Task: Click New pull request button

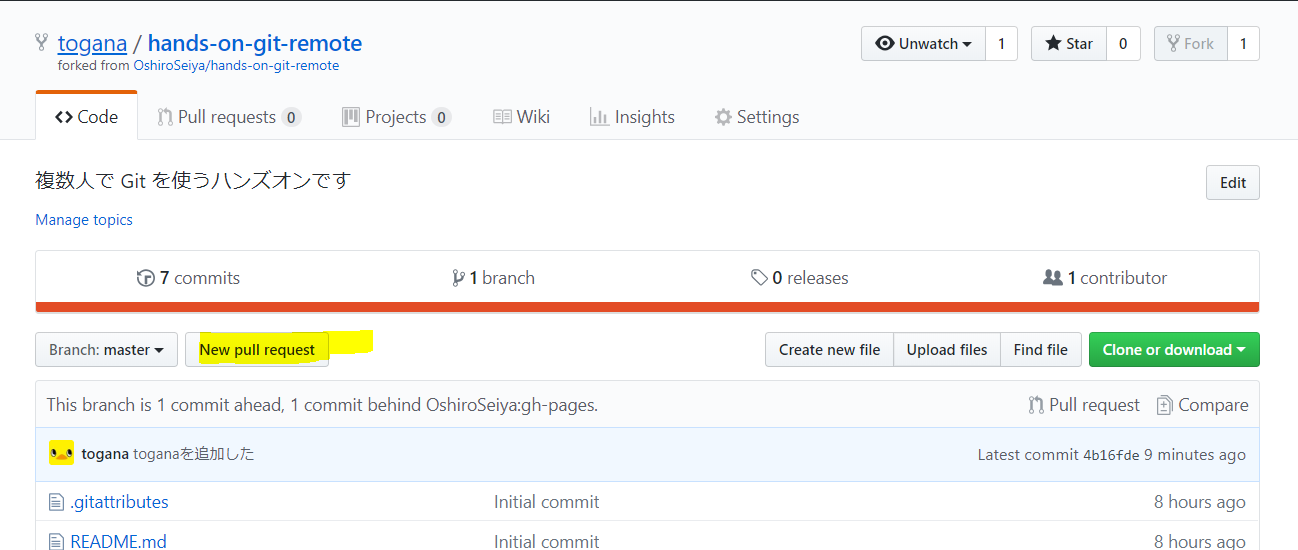Action: point(257,350)
